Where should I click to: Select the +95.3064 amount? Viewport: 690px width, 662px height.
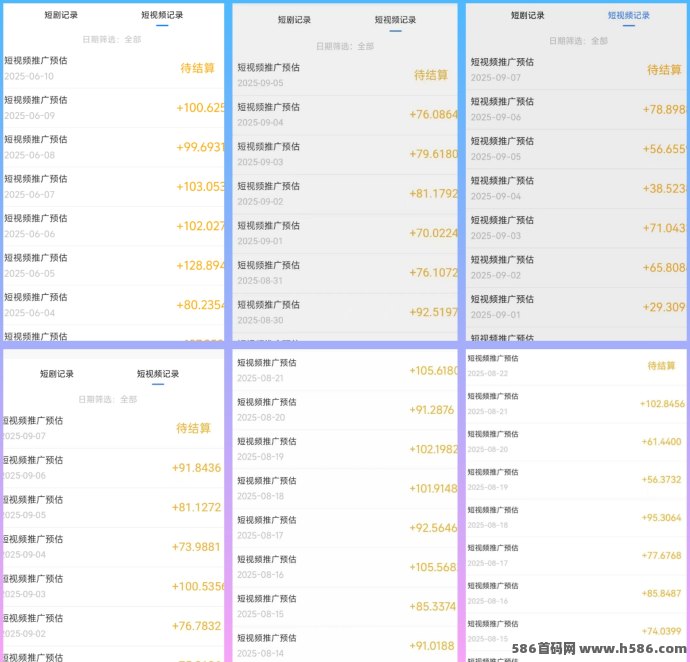click(661, 518)
